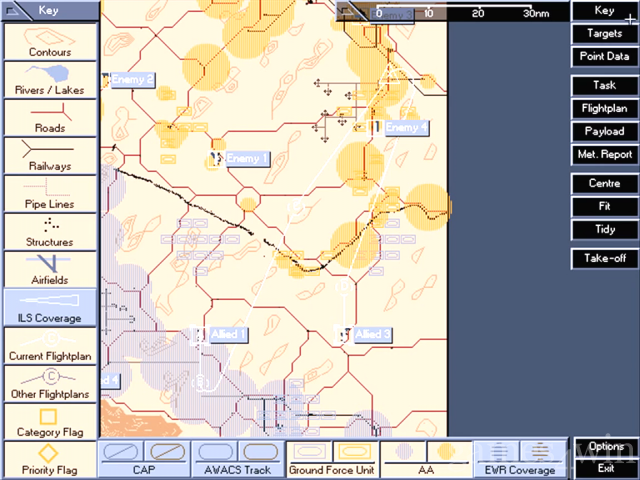Open the Met. Report

[x=604, y=154]
